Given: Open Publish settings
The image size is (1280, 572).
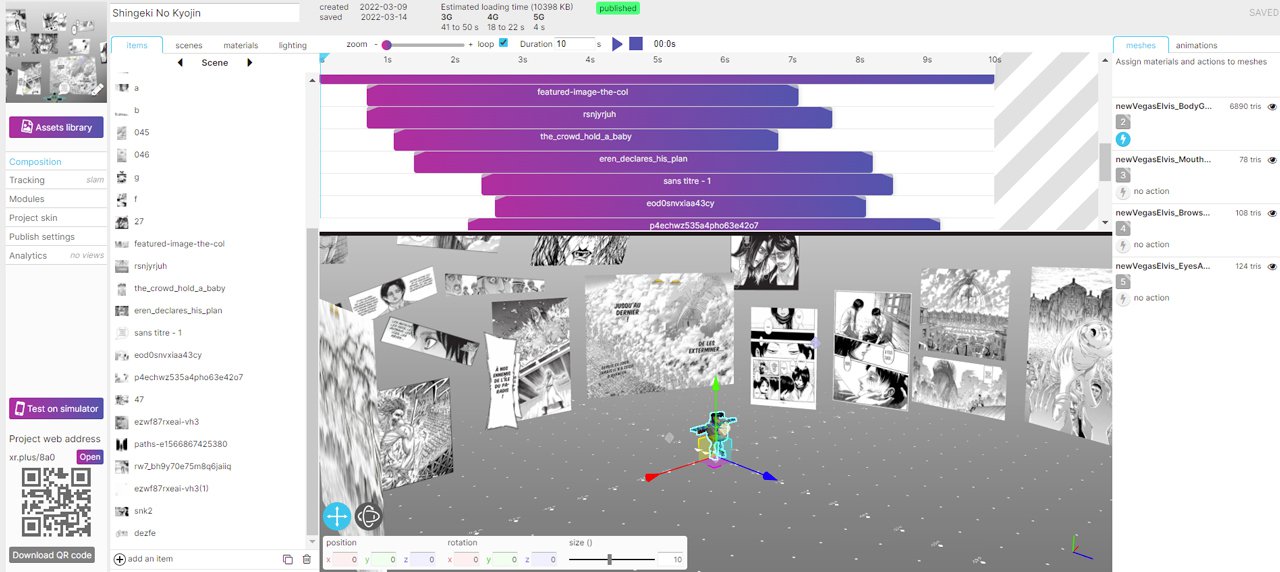Looking at the screenshot, I should pyautogui.click(x=56, y=237).
